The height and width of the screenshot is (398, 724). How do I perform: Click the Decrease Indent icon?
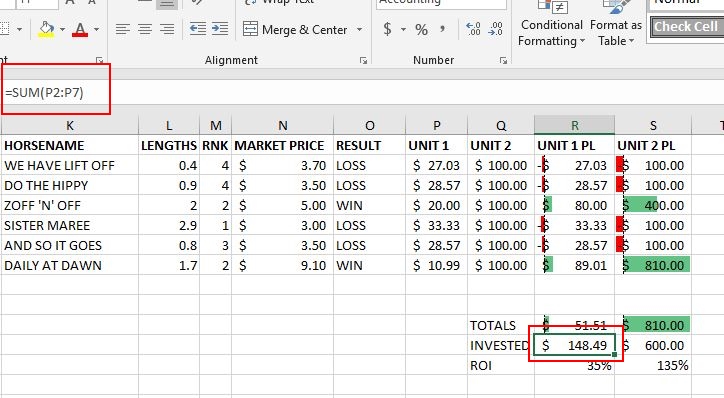(x=198, y=29)
